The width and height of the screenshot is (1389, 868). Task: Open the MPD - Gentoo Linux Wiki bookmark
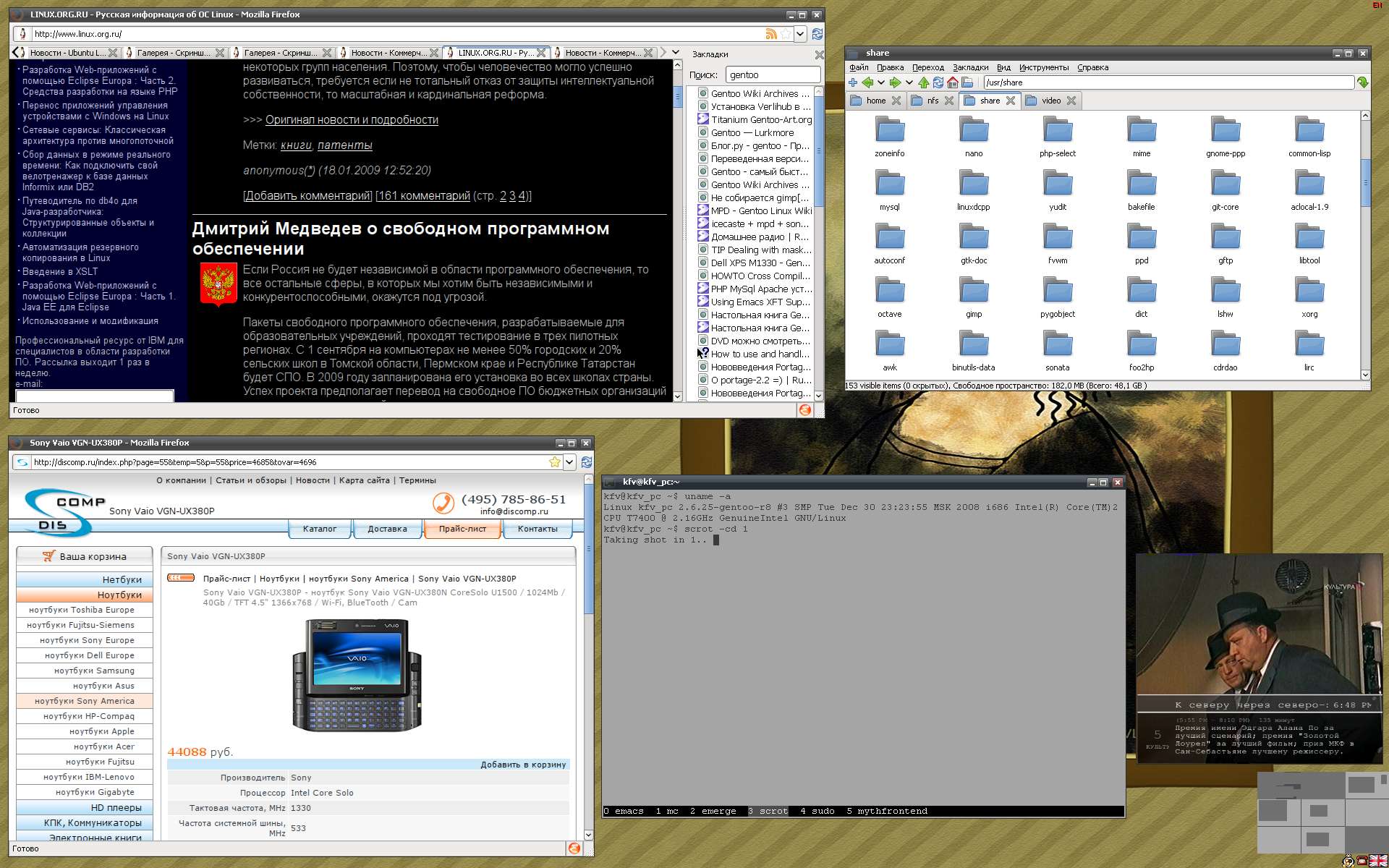click(x=755, y=211)
